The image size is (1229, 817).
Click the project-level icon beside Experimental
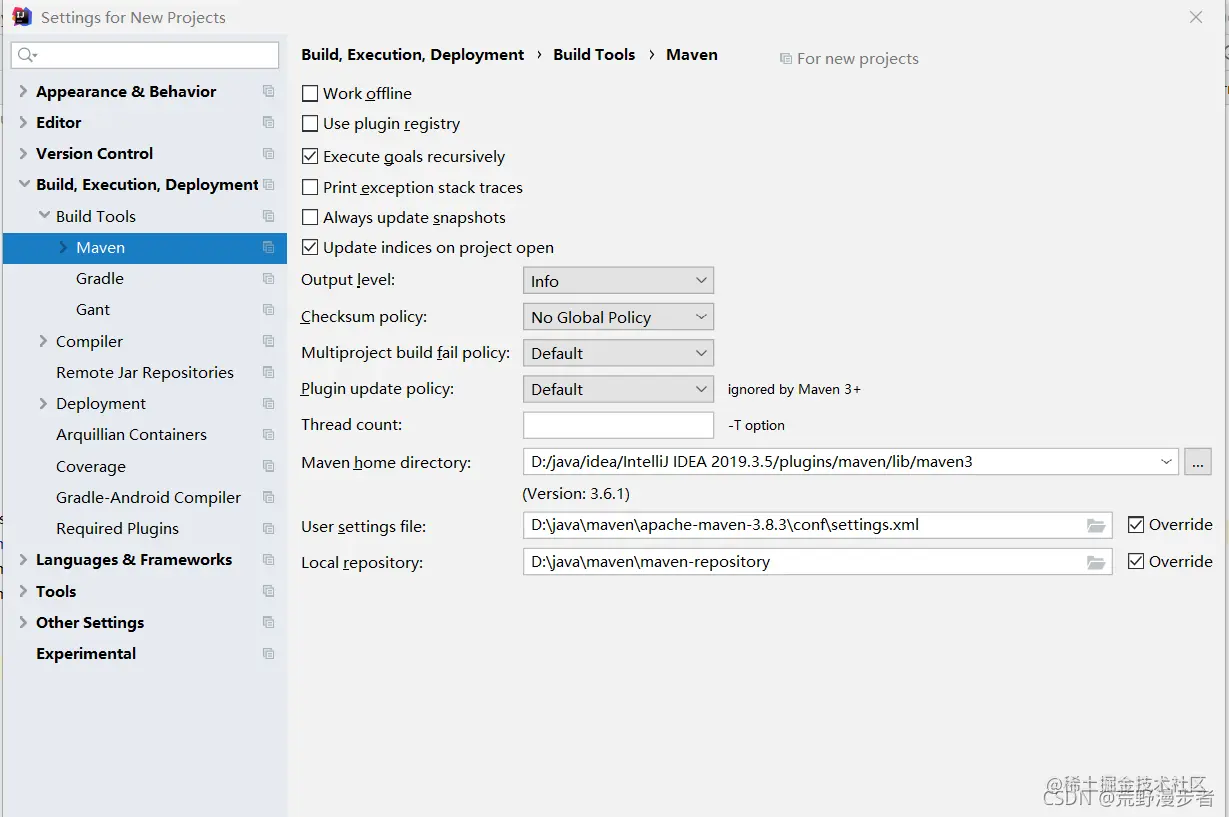[268, 653]
